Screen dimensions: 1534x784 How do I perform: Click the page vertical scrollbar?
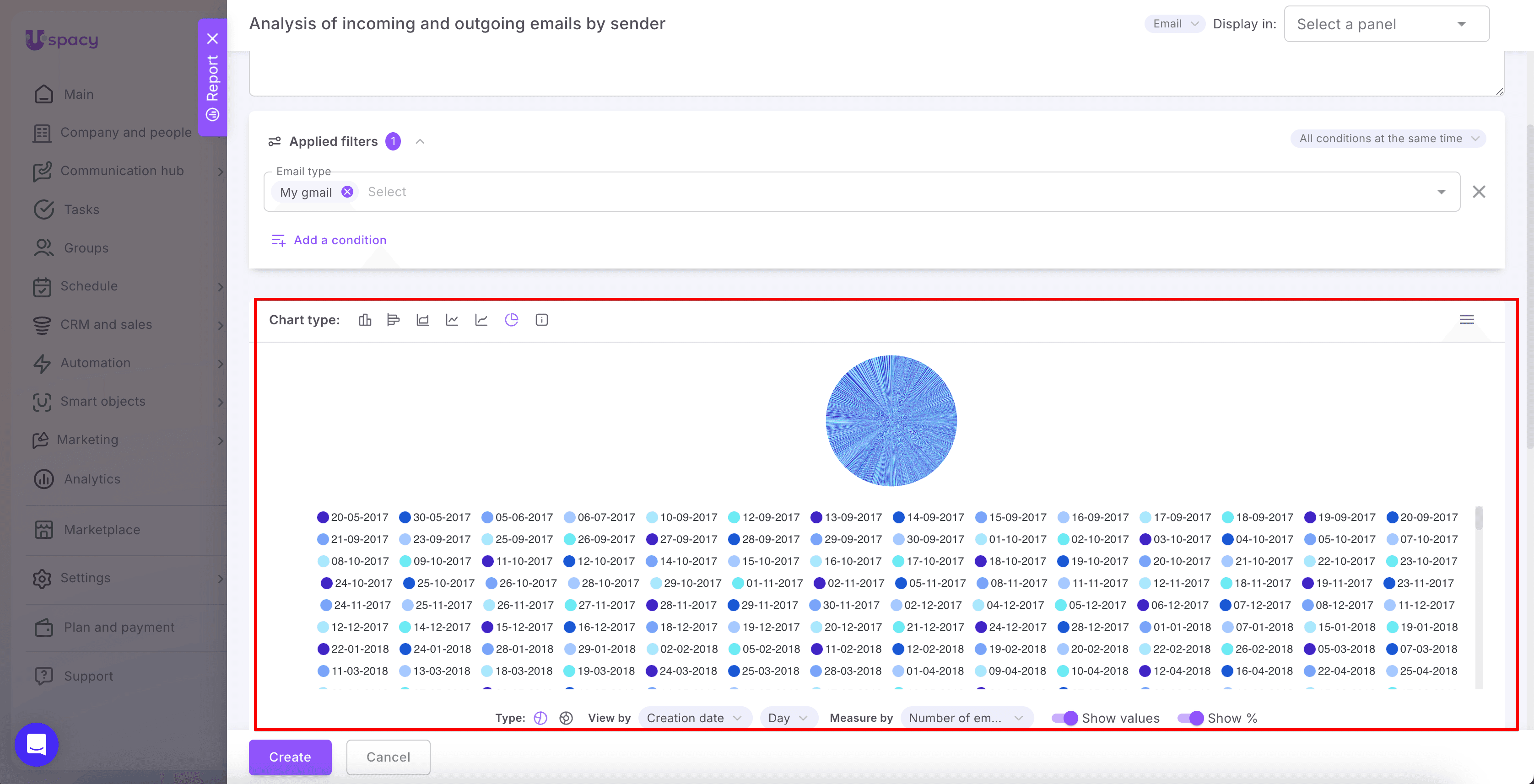coord(1529,286)
